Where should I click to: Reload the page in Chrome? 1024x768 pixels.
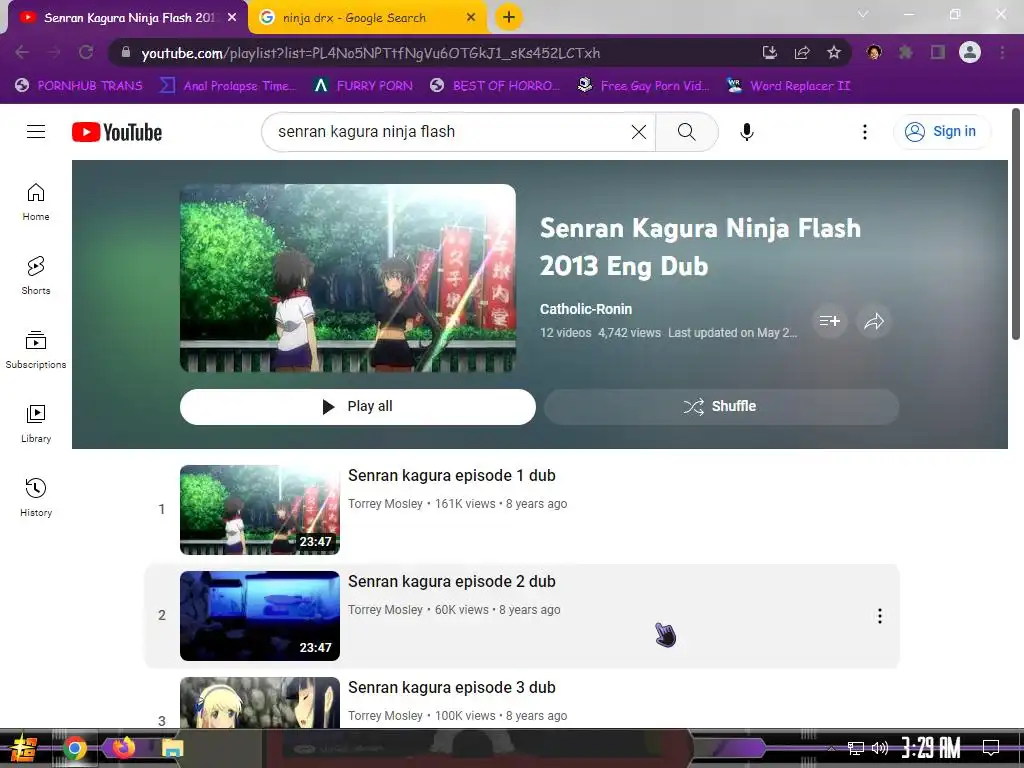click(x=86, y=52)
